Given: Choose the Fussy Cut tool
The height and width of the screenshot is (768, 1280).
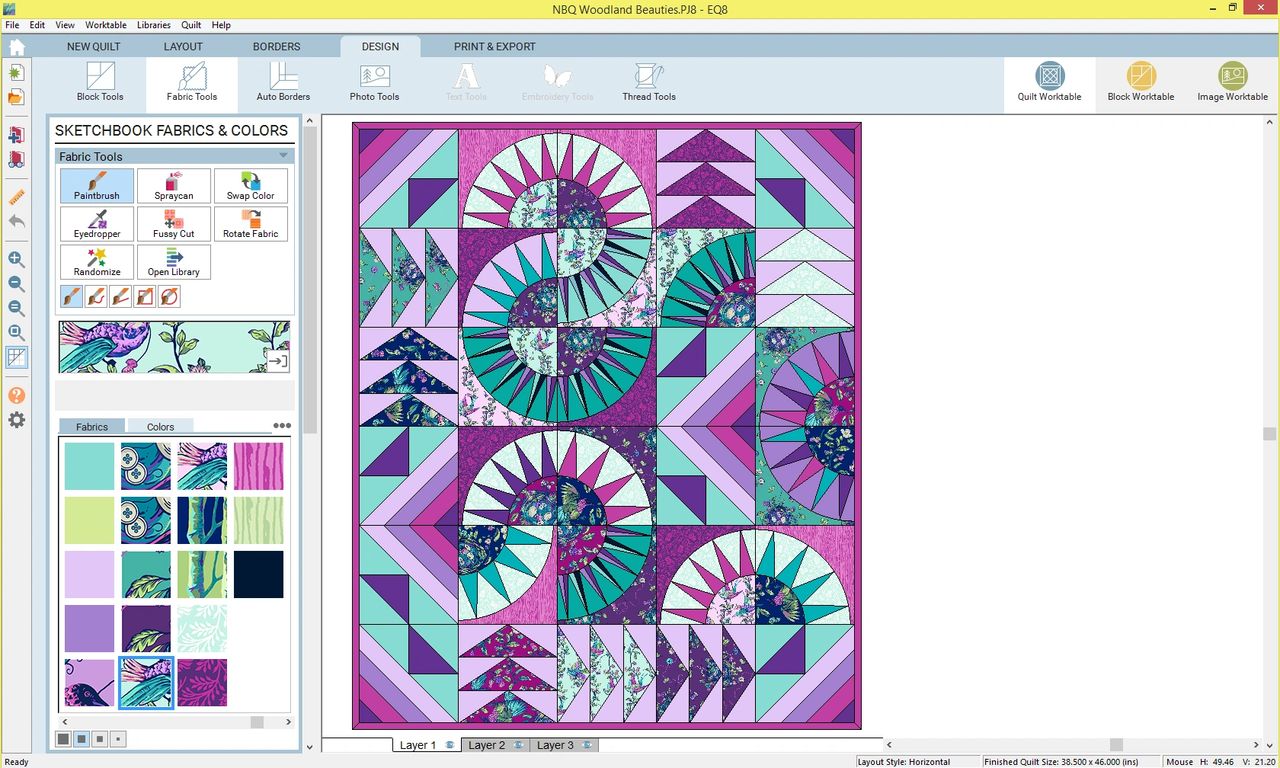Looking at the screenshot, I should point(174,224).
